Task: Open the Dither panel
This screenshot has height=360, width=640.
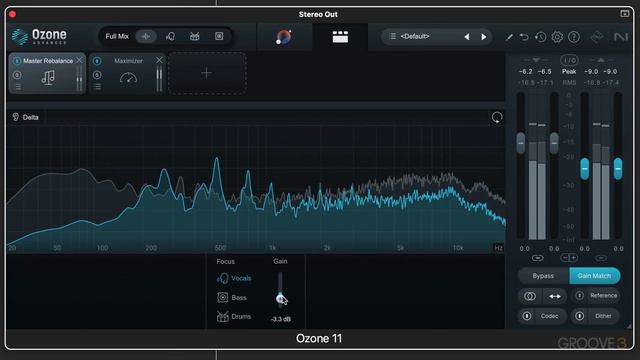Action: click(603, 316)
